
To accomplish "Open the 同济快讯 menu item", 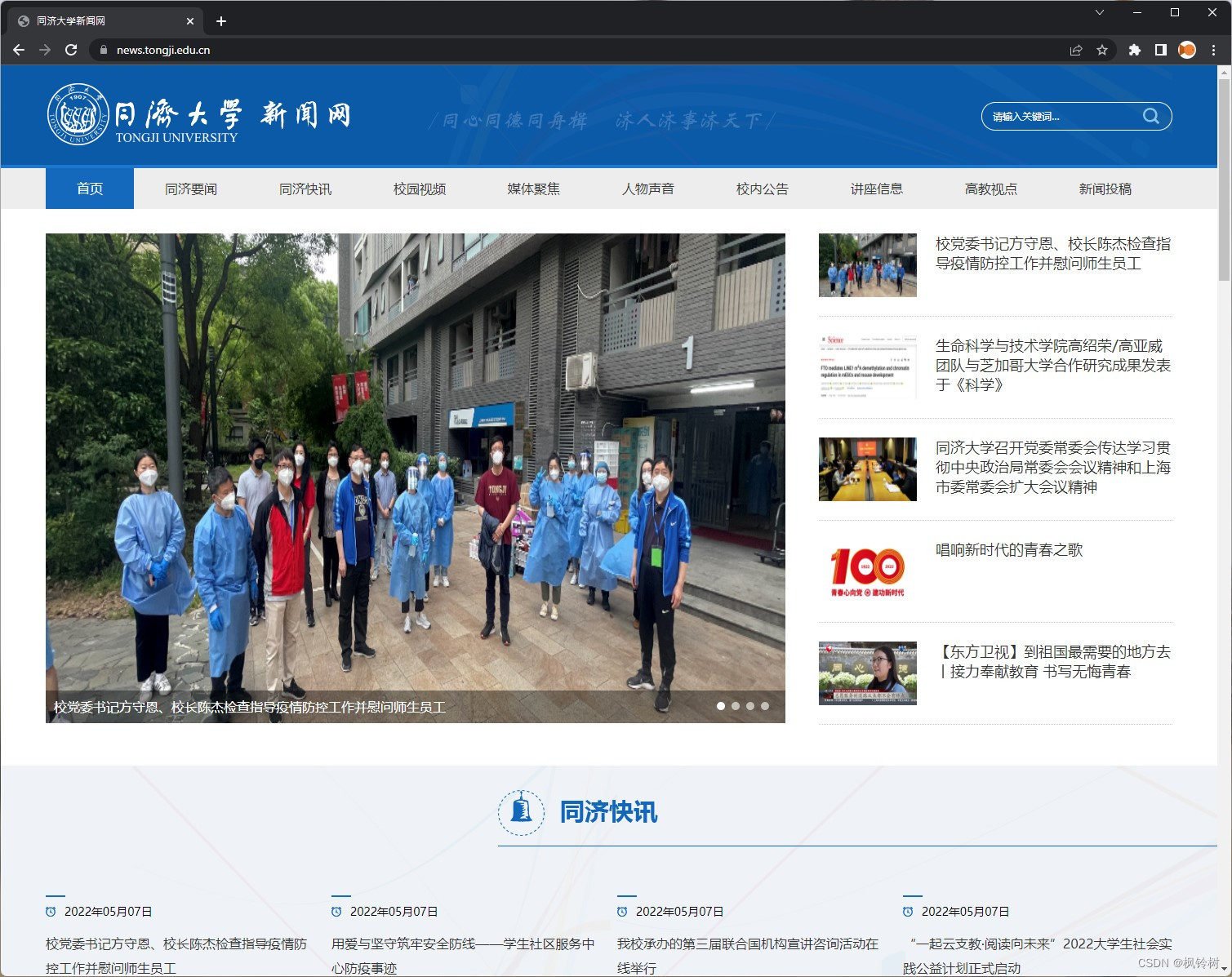I will click(x=305, y=189).
